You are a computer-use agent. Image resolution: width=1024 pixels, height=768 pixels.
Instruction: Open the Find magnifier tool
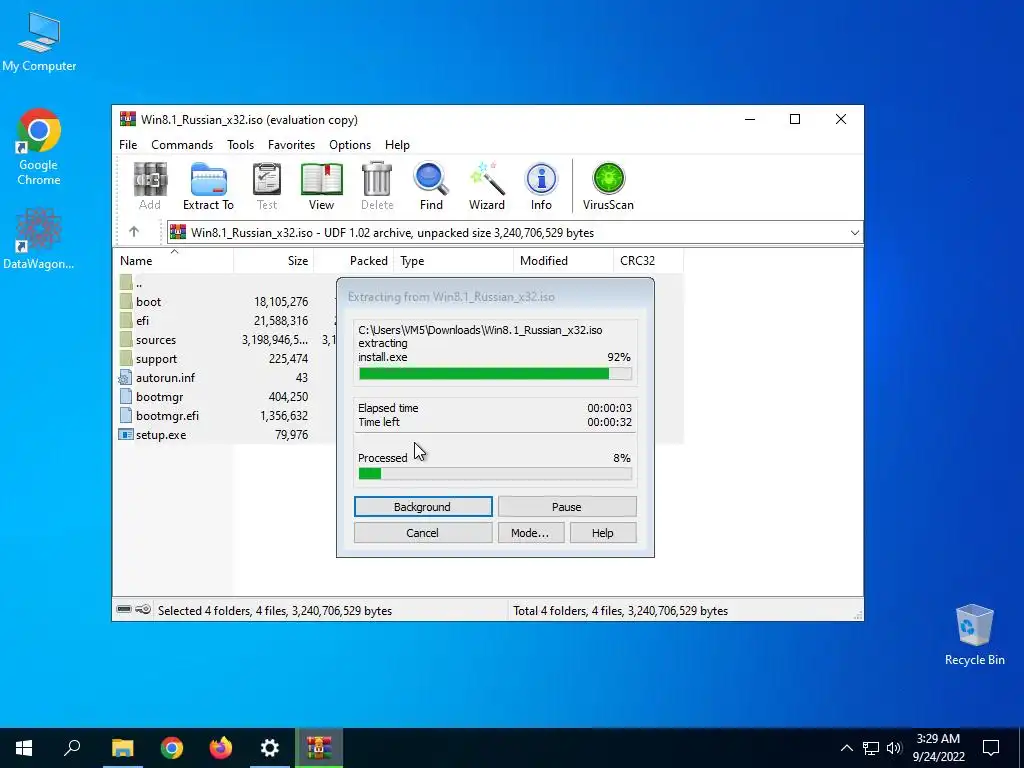coord(431,186)
